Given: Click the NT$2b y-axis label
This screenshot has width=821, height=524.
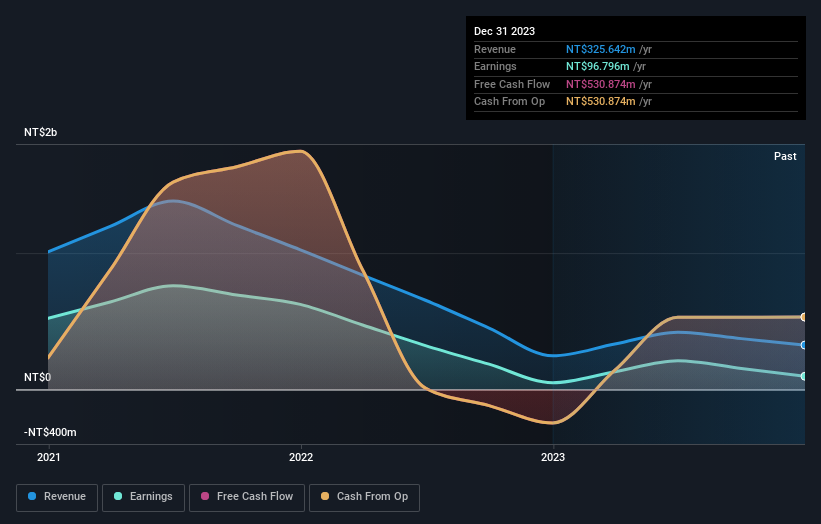Looking at the screenshot, I should tap(40, 132).
